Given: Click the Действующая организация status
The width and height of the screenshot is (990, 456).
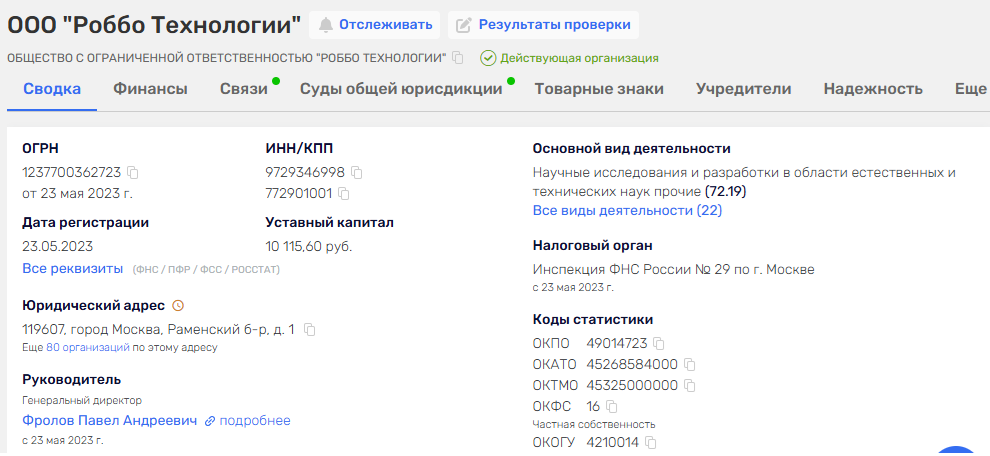Looking at the screenshot, I should [x=570, y=58].
